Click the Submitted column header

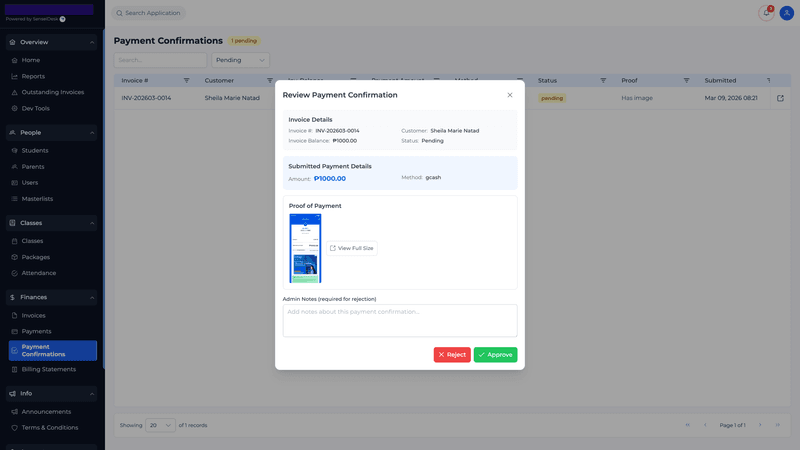[x=720, y=80]
